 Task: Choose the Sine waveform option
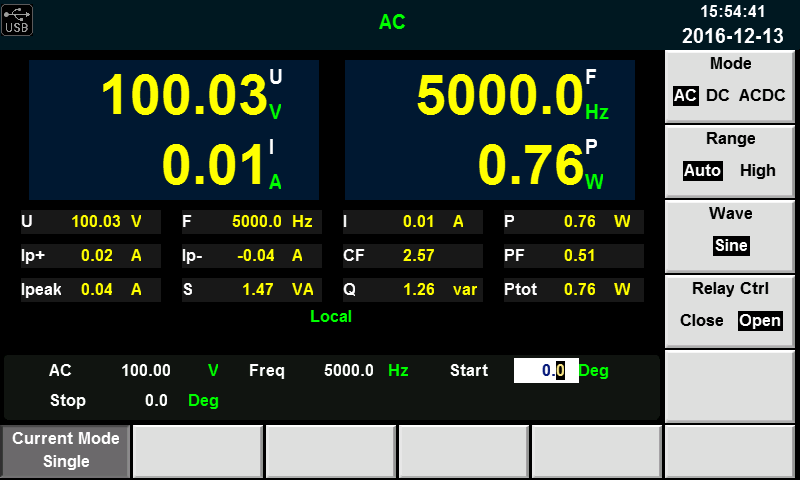pyautogui.click(x=731, y=245)
